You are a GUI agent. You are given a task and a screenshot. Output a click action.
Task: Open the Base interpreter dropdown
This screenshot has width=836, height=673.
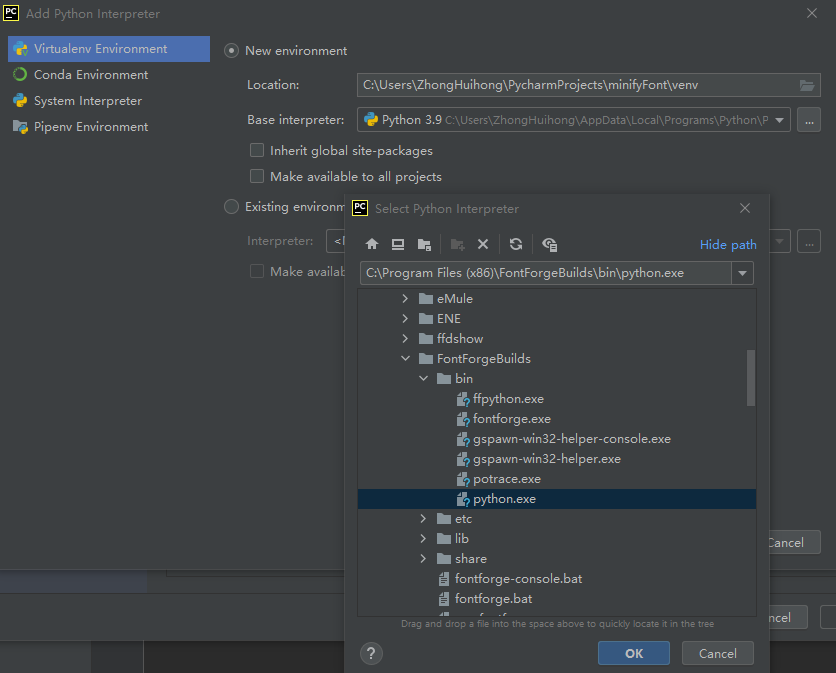pyautogui.click(x=779, y=120)
